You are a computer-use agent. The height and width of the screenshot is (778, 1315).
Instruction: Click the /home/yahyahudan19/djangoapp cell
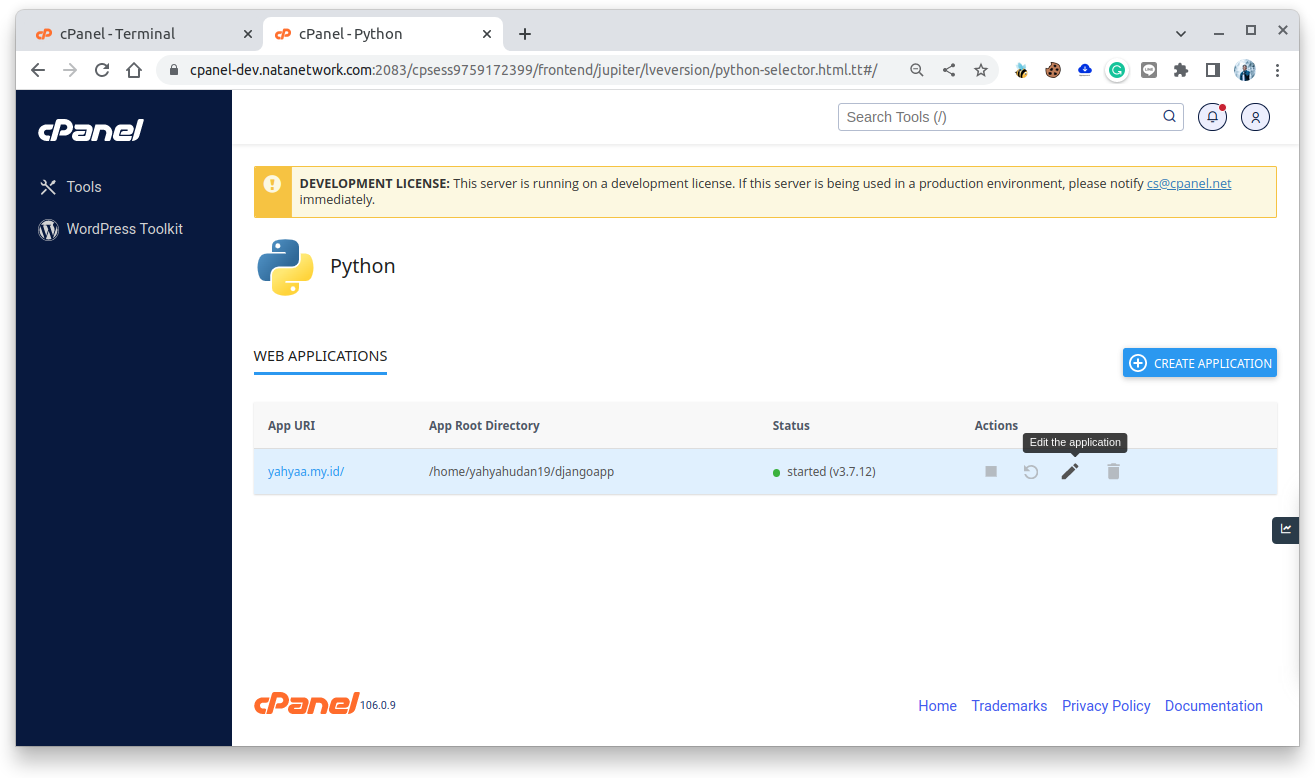(521, 471)
